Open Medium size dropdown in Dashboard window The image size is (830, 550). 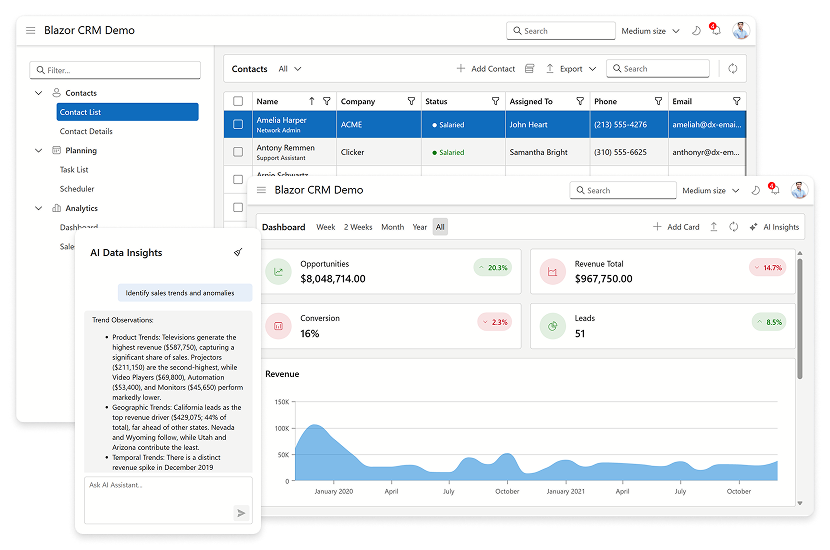tap(711, 191)
